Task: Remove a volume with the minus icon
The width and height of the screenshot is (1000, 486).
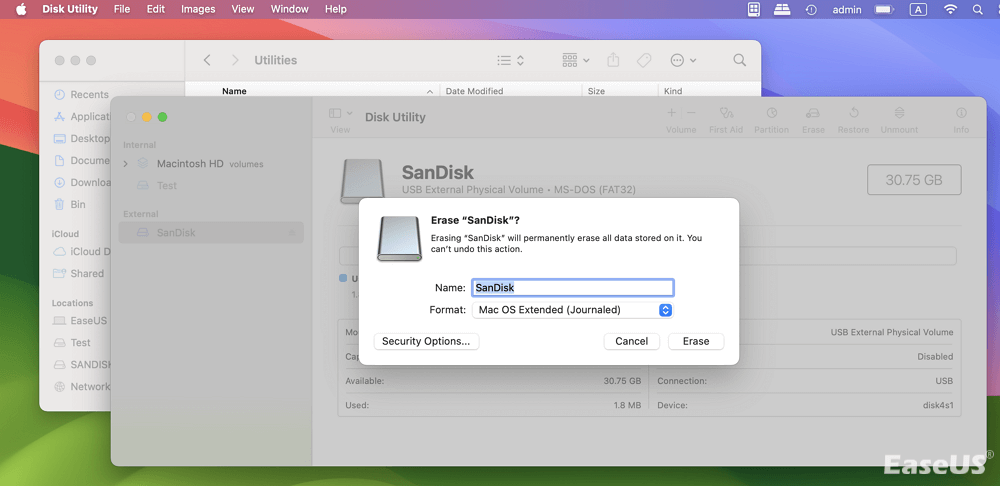Action: (x=691, y=113)
